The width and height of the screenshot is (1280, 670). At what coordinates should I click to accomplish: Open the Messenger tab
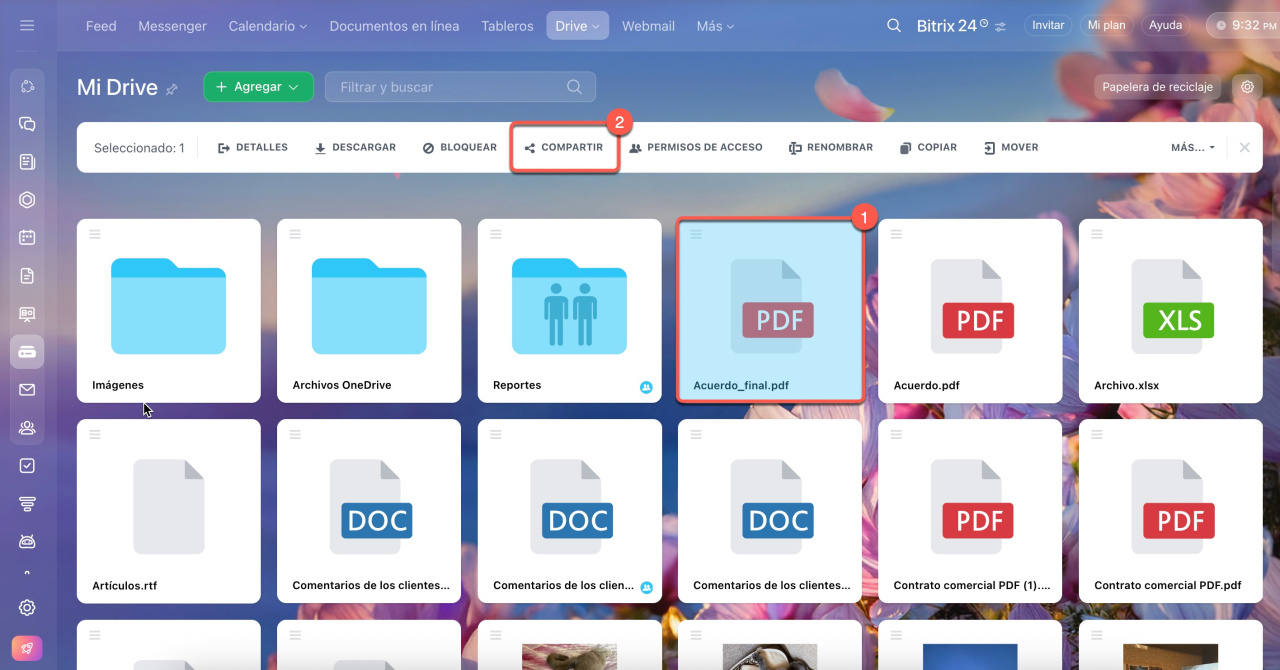pyautogui.click(x=172, y=26)
